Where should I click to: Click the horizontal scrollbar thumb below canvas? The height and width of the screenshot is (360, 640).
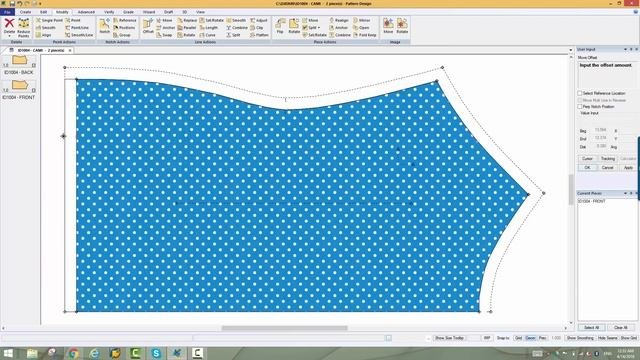(x=284, y=328)
